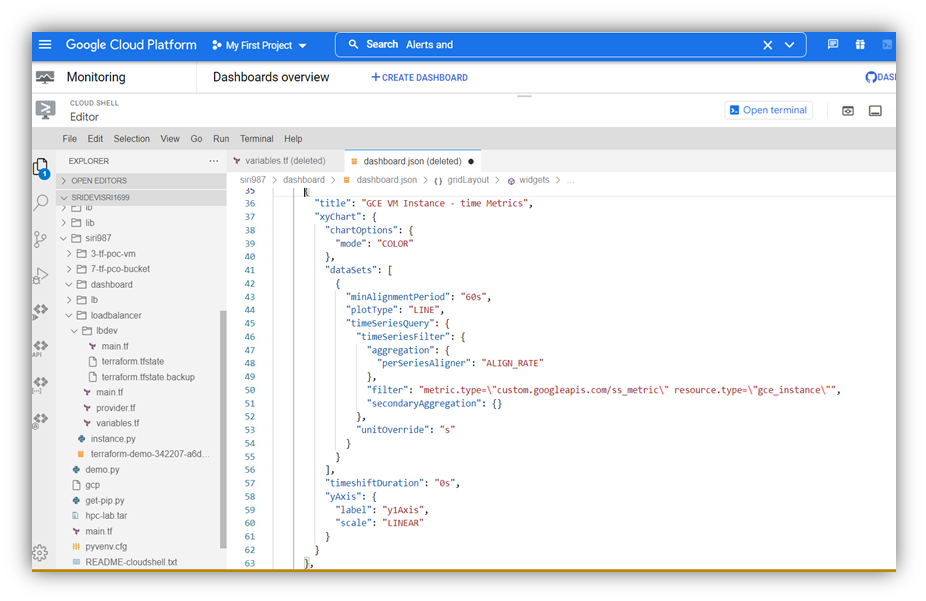Open the Edit menu
Image resolution: width=926 pixels, height=601 pixels.
tap(95, 139)
